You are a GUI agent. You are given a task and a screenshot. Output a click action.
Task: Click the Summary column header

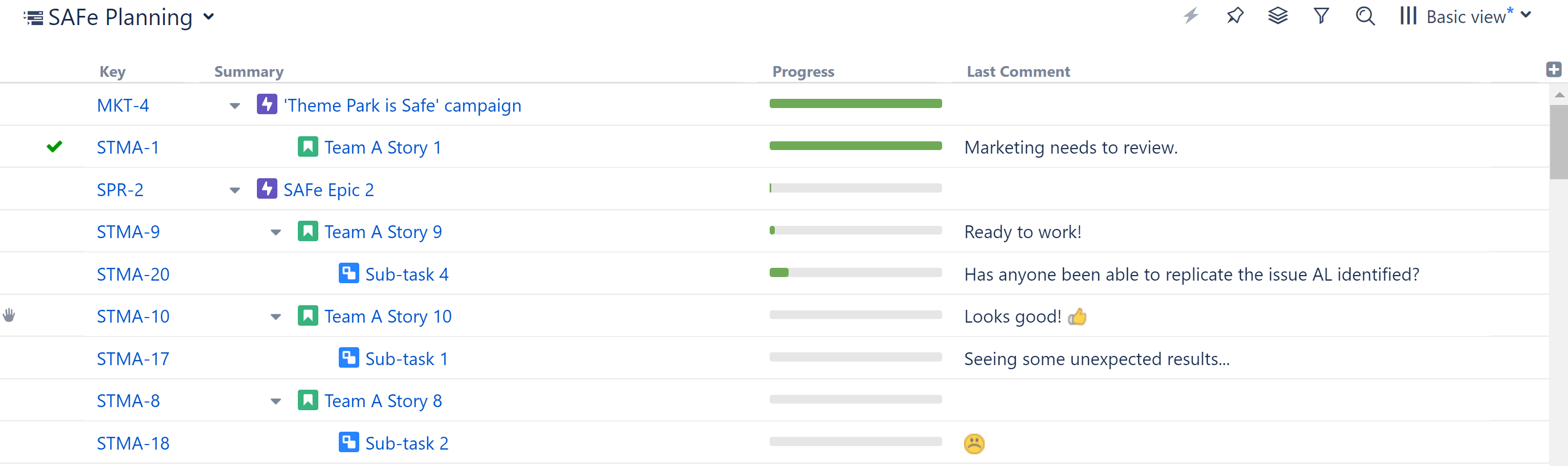click(248, 71)
